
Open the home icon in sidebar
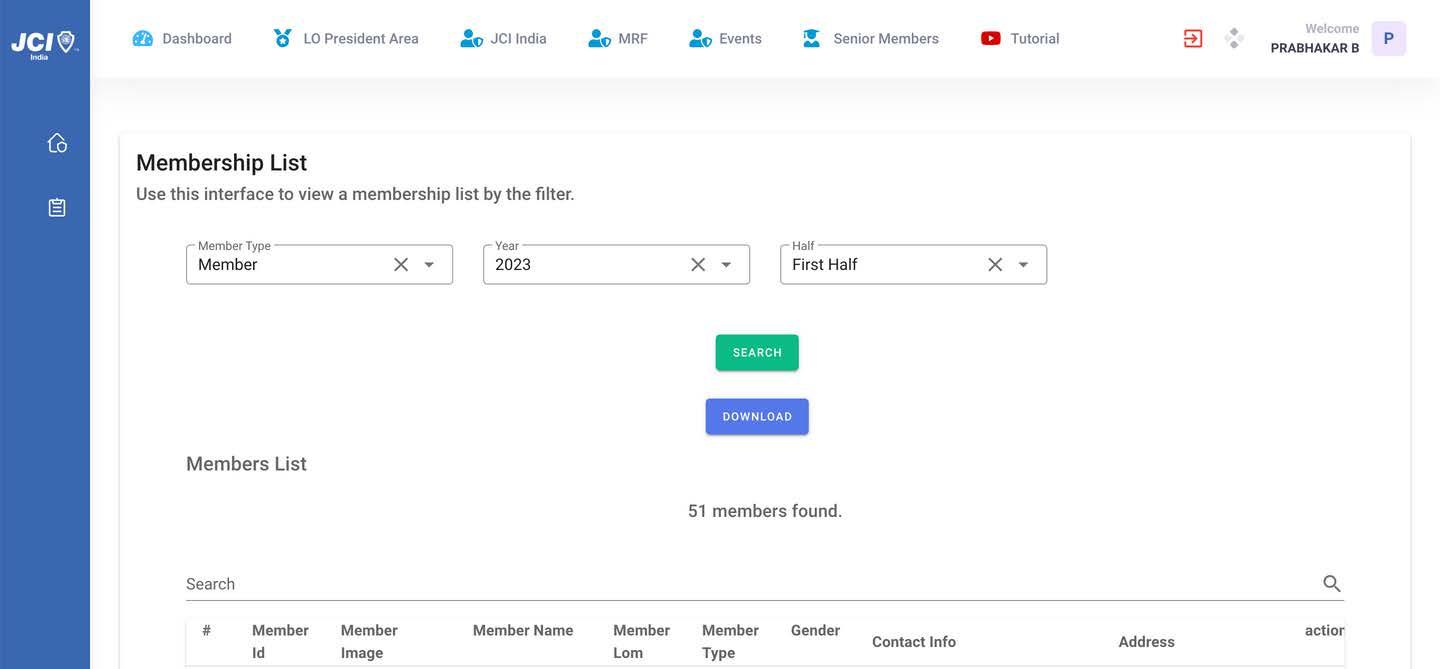click(x=57, y=143)
